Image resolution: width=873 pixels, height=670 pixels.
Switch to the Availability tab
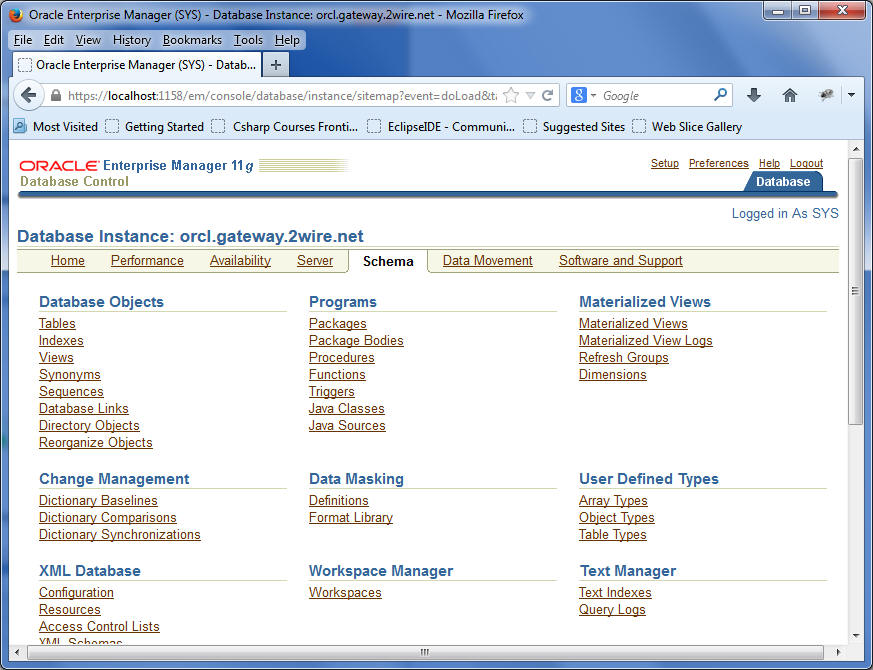coord(240,261)
